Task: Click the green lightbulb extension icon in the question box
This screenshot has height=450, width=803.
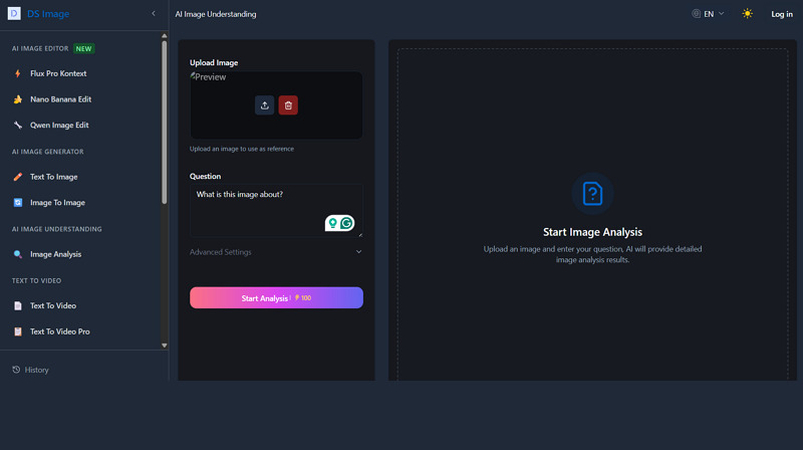Action: point(333,223)
